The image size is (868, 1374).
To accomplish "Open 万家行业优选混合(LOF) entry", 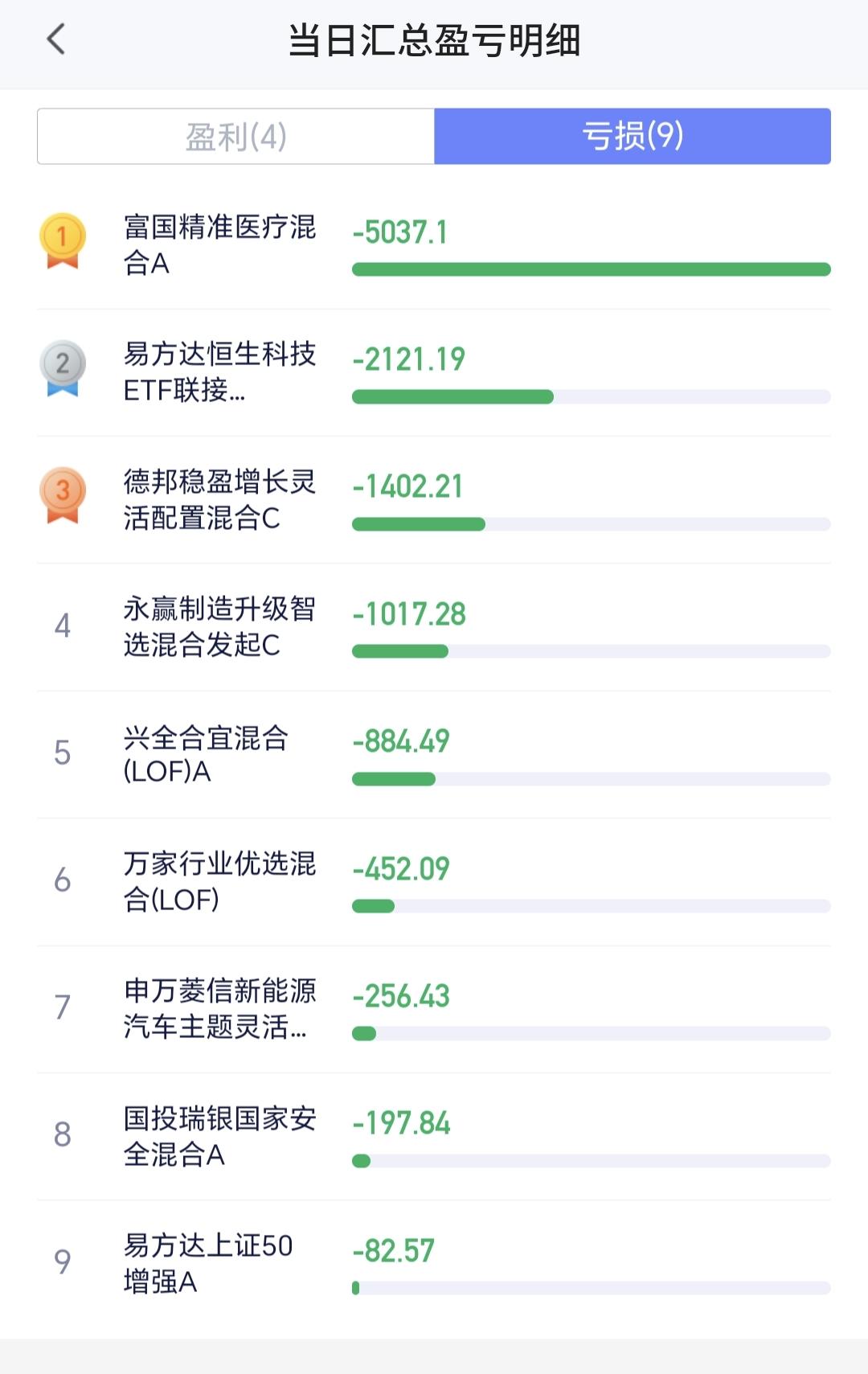I will pos(434,882).
